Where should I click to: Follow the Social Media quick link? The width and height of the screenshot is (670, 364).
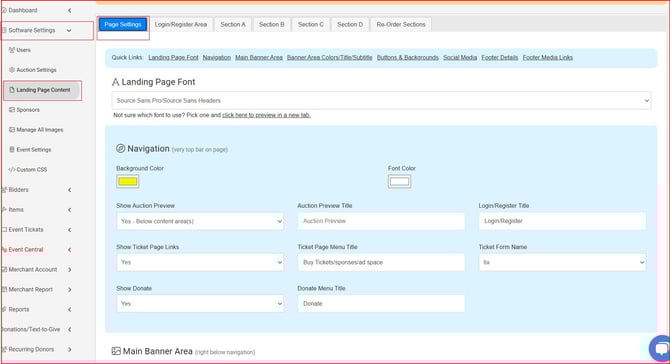pyautogui.click(x=460, y=57)
